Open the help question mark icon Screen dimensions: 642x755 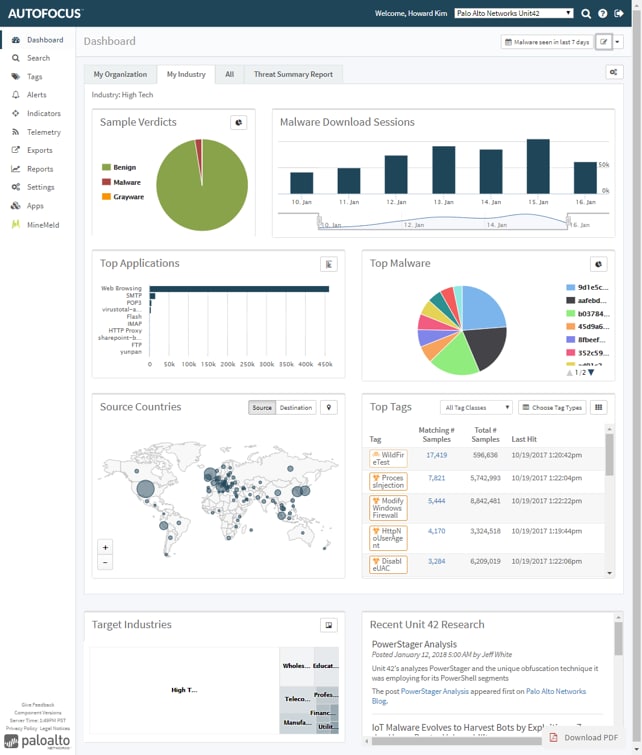pyautogui.click(x=603, y=13)
